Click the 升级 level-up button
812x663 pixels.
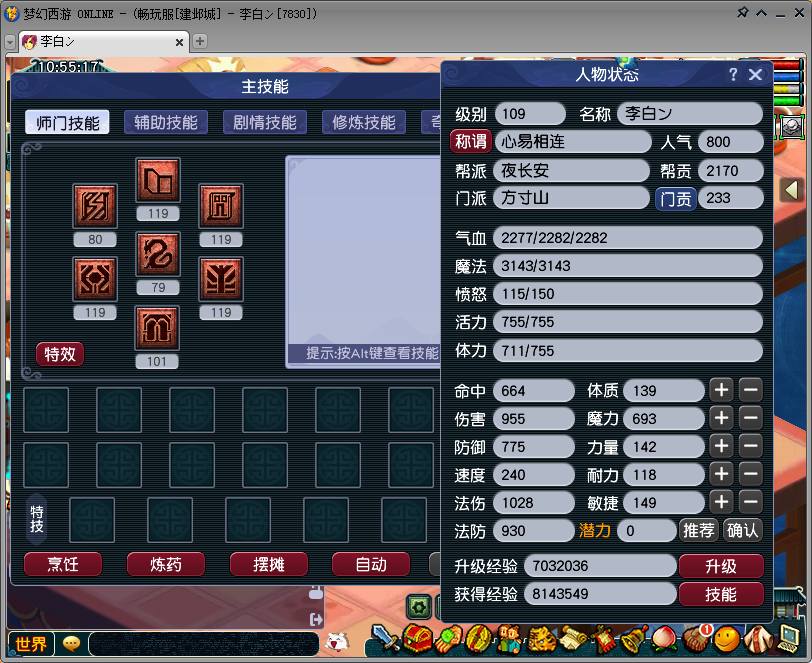tap(721, 566)
